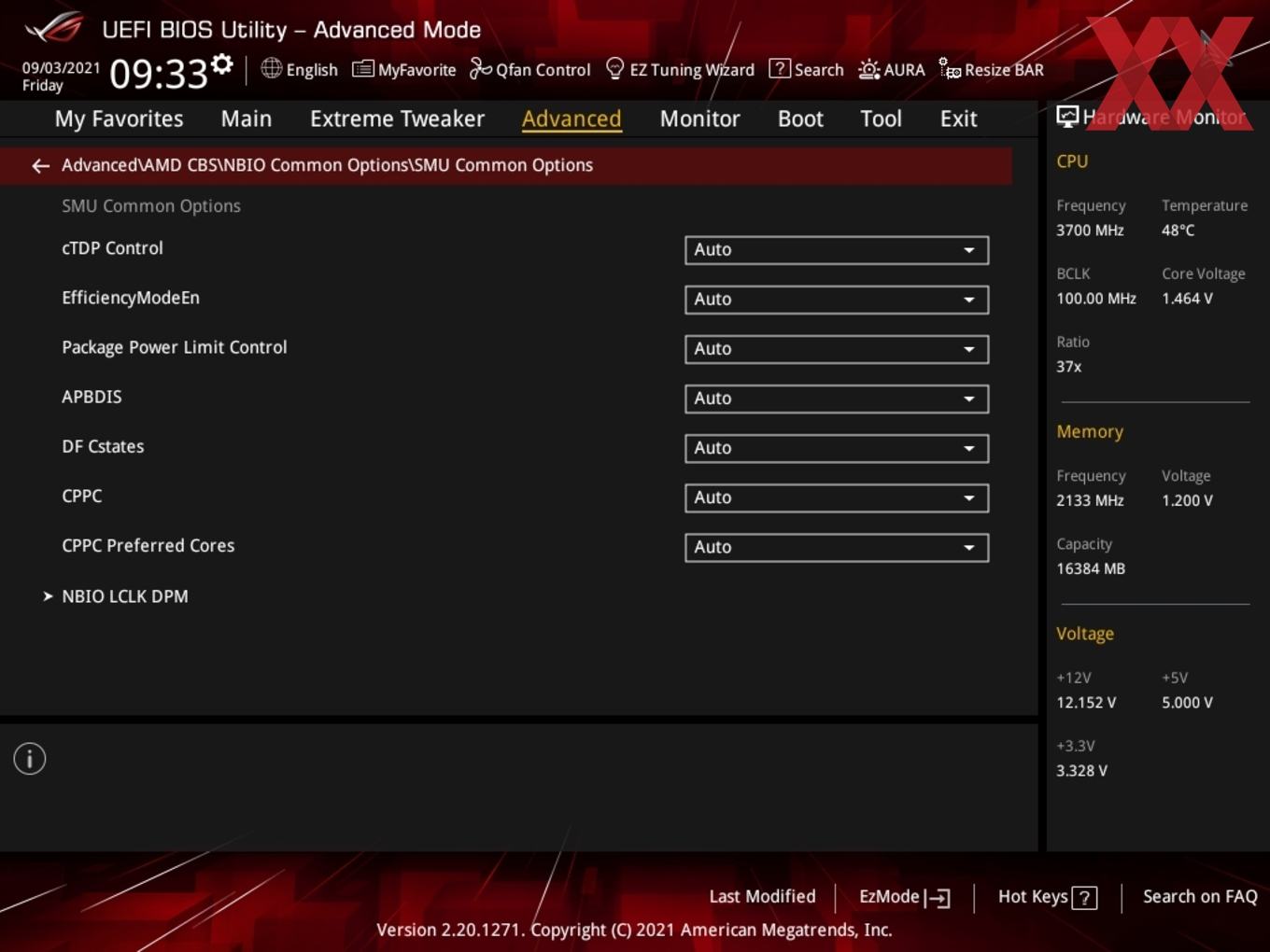The width and height of the screenshot is (1270, 952).
Task: Open the Package Power Limit Control dropdown
Action: pyautogui.click(x=837, y=349)
